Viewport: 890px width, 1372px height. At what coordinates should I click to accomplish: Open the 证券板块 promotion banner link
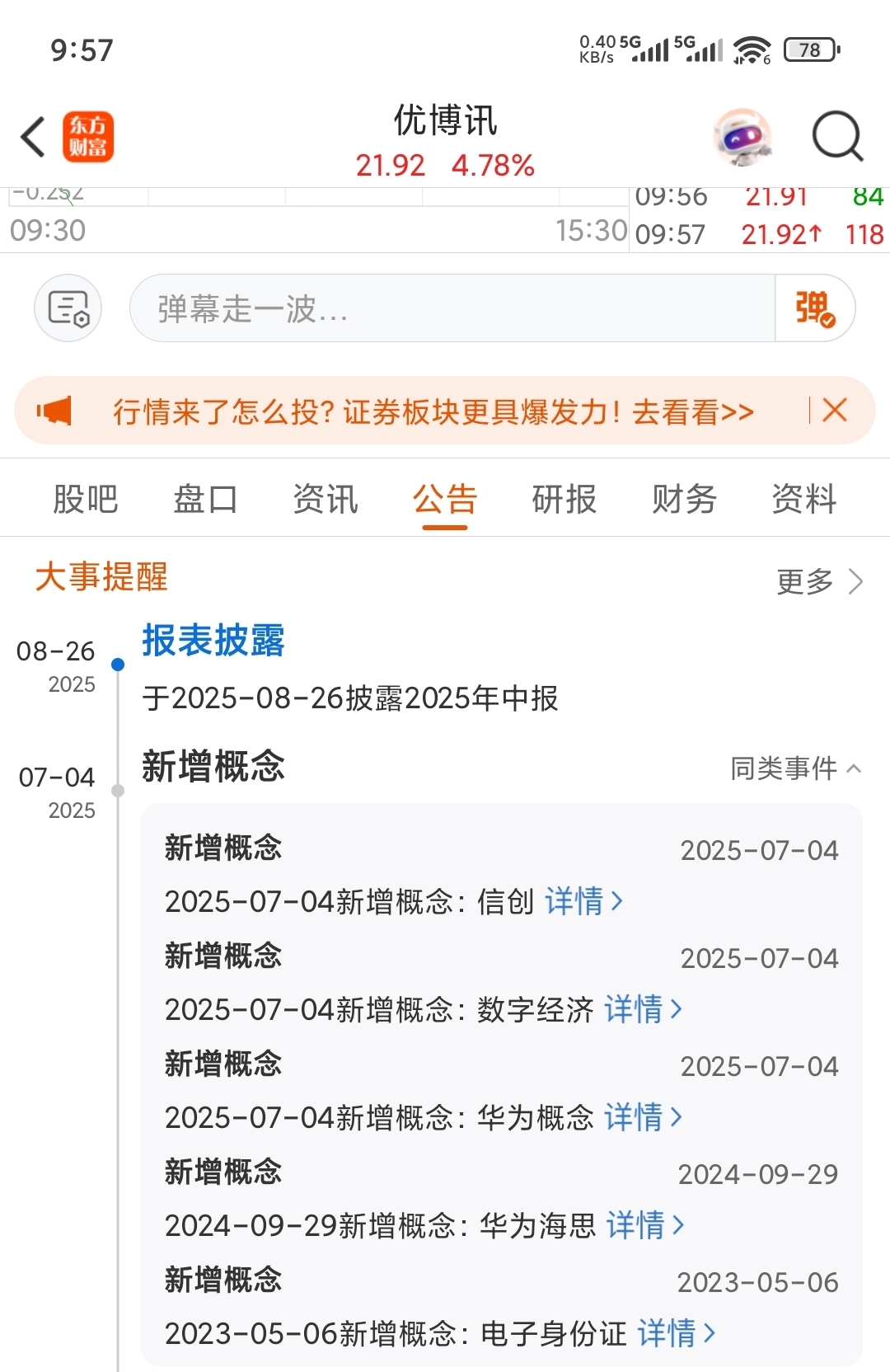point(433,411)
